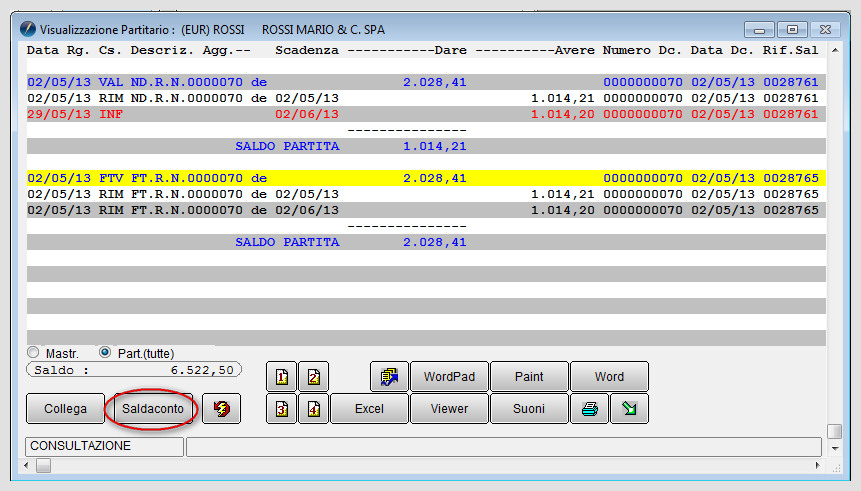Select the red INF row dated 29/05/13
861x491 pixels.
pos(426,114)
